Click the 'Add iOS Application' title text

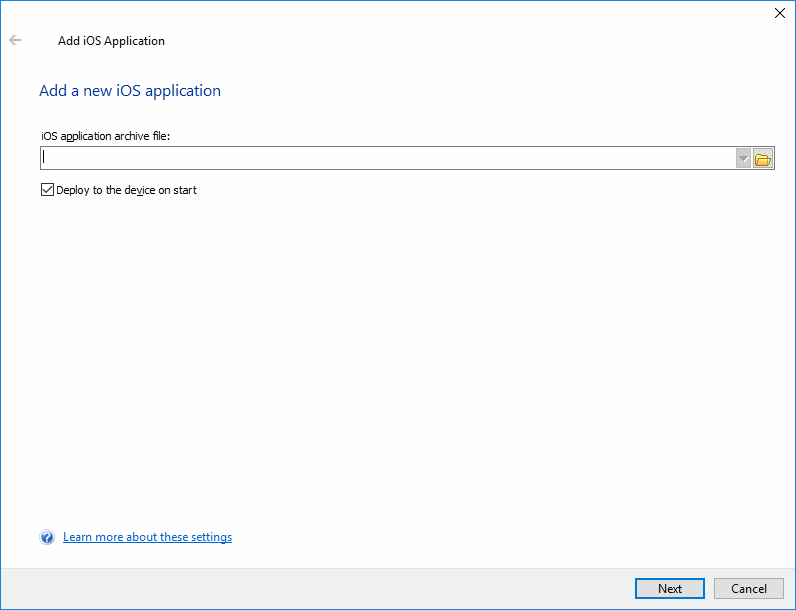click(x=111, y=41)
